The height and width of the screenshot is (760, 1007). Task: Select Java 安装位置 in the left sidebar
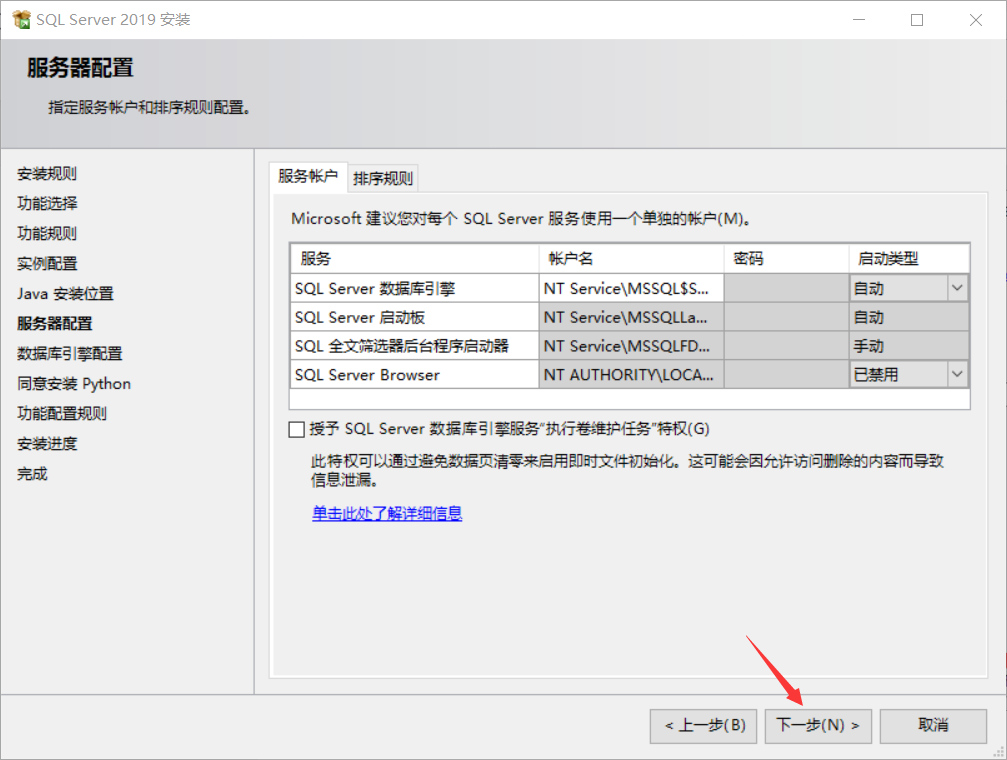point(67,293)
